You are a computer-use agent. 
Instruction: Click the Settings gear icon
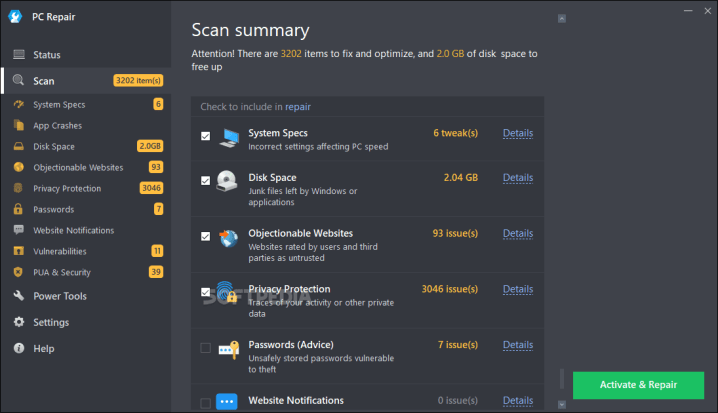pos(19,322)
